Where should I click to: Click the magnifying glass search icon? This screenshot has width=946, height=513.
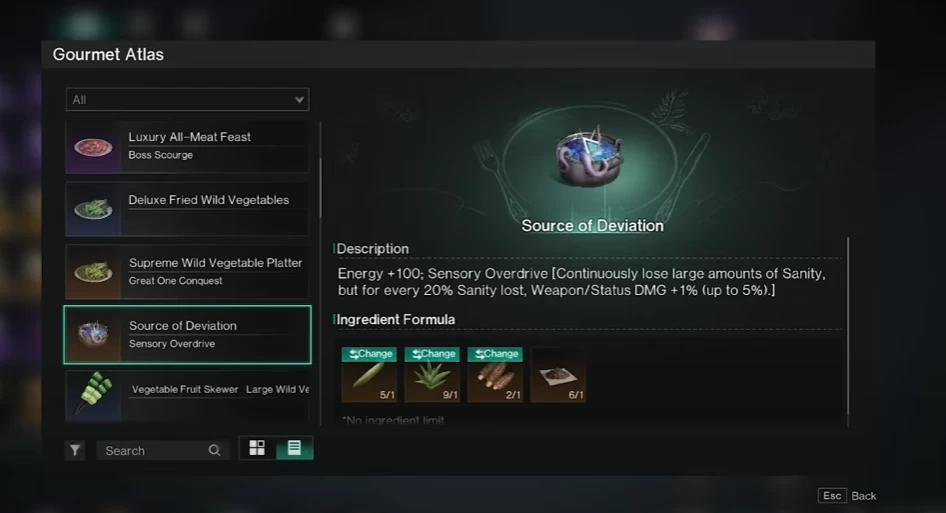click(x=214, y=450)
